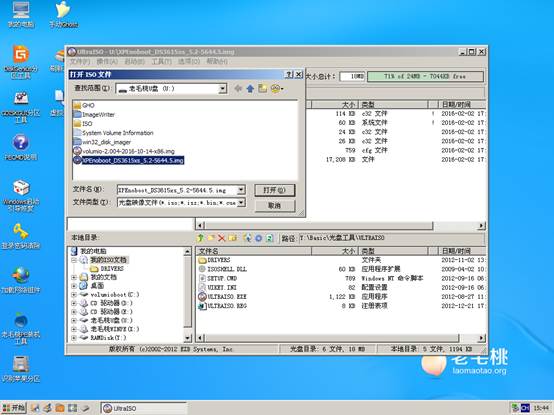This screenshot has height=415, width=554.
Task: Select System Volume Information folder
Action: click(113, 133)
